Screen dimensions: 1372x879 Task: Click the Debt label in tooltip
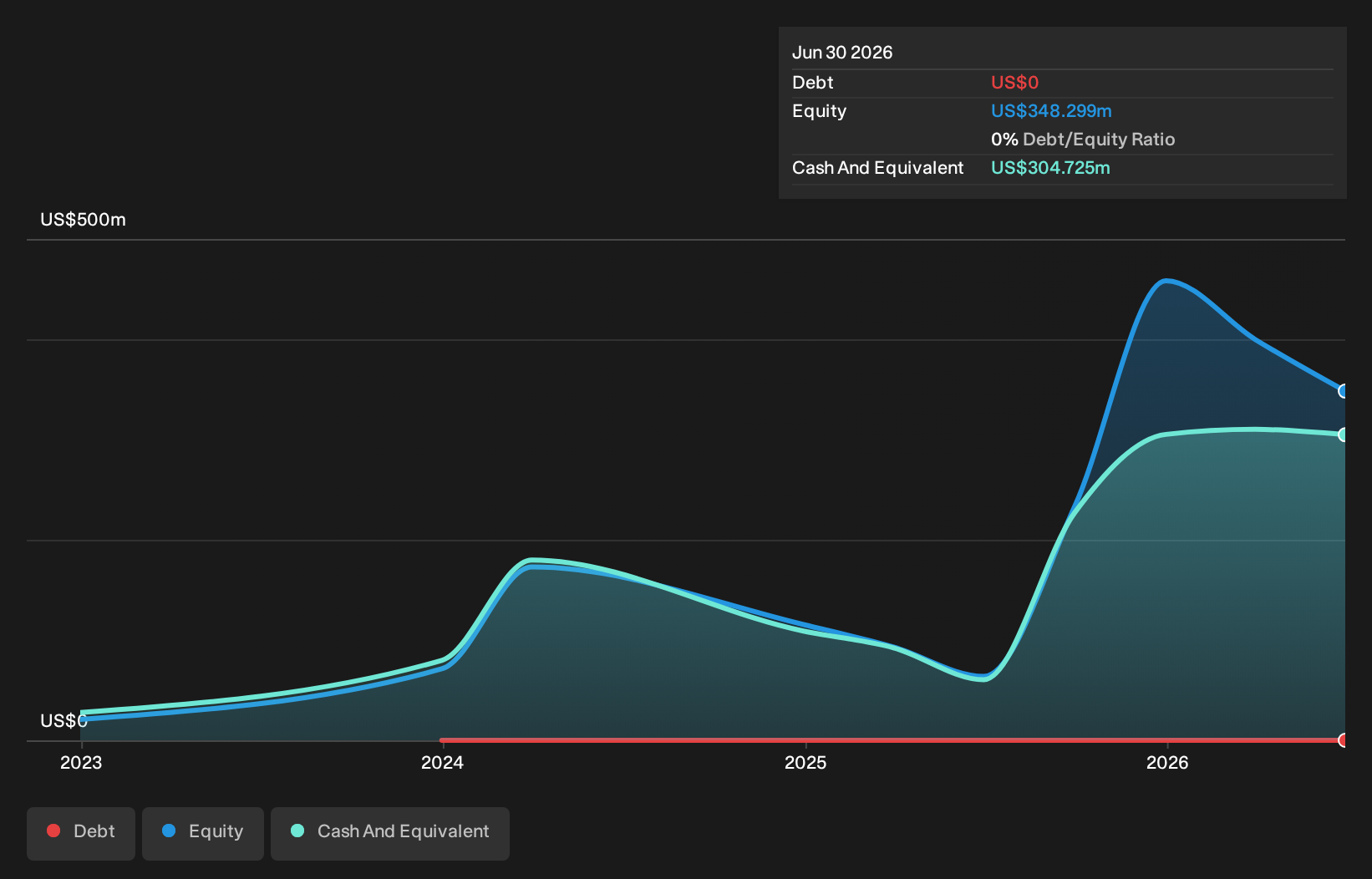[812, 83]
